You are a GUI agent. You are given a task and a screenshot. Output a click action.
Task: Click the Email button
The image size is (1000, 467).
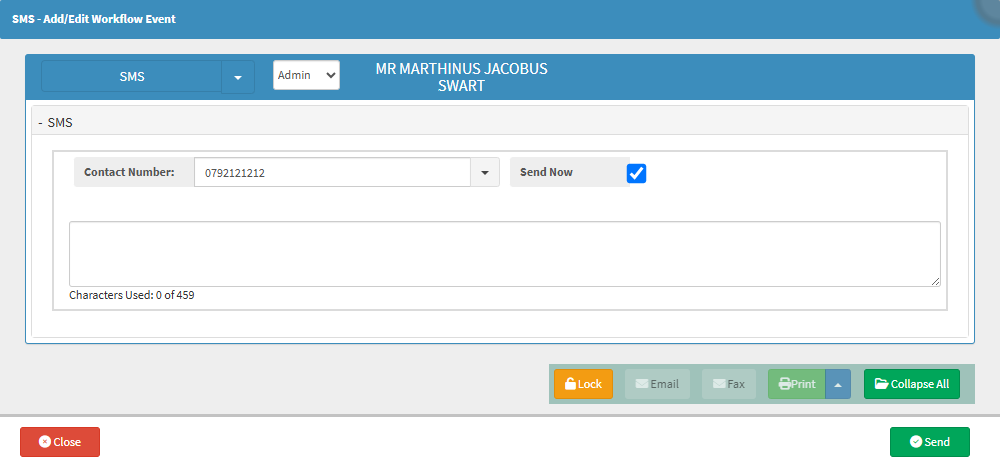pos(657,384)
